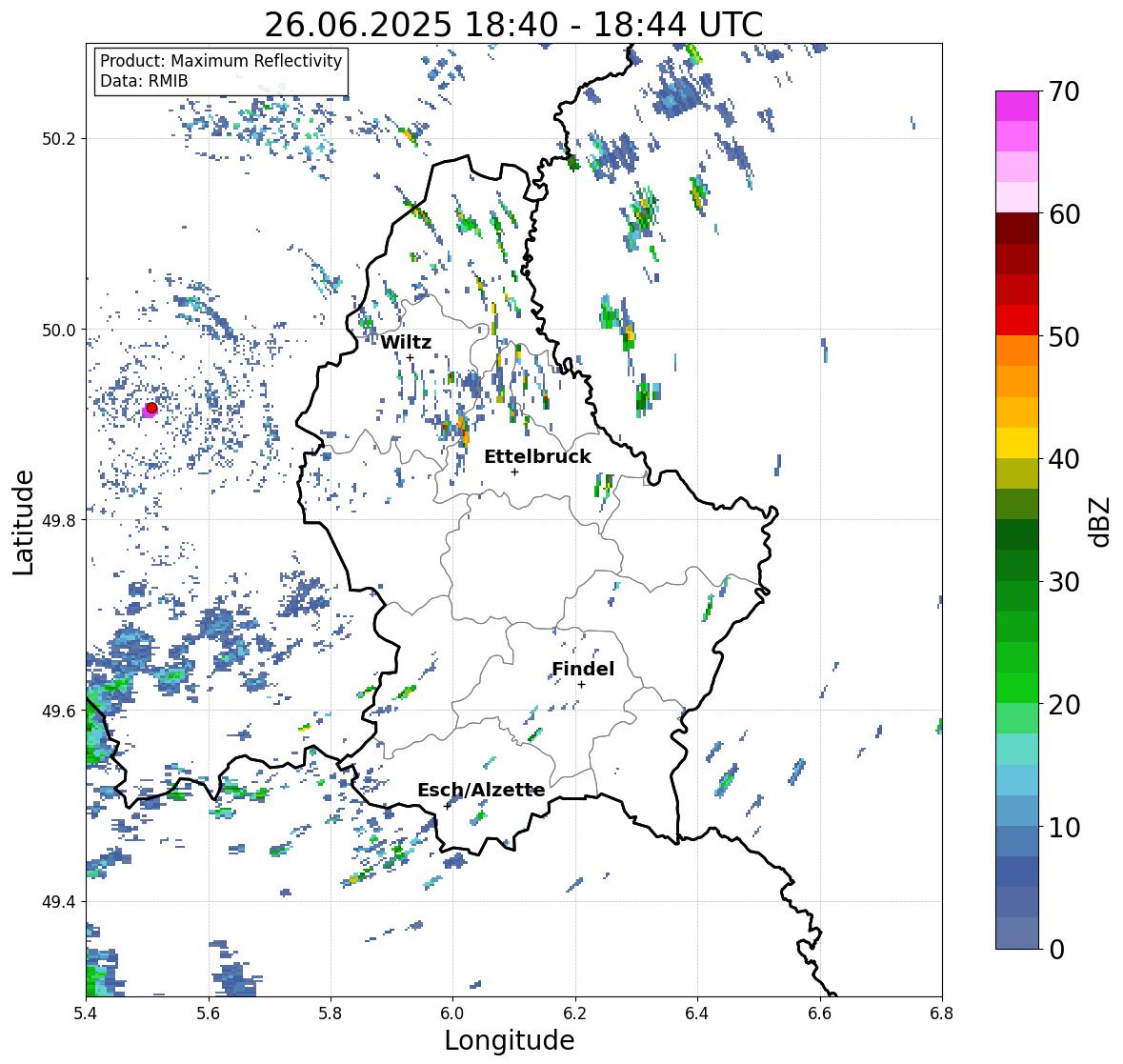Screen dimensions: 1123x1064
Task: Click the plus marker below Wiltz
Action: pos(410,357)
